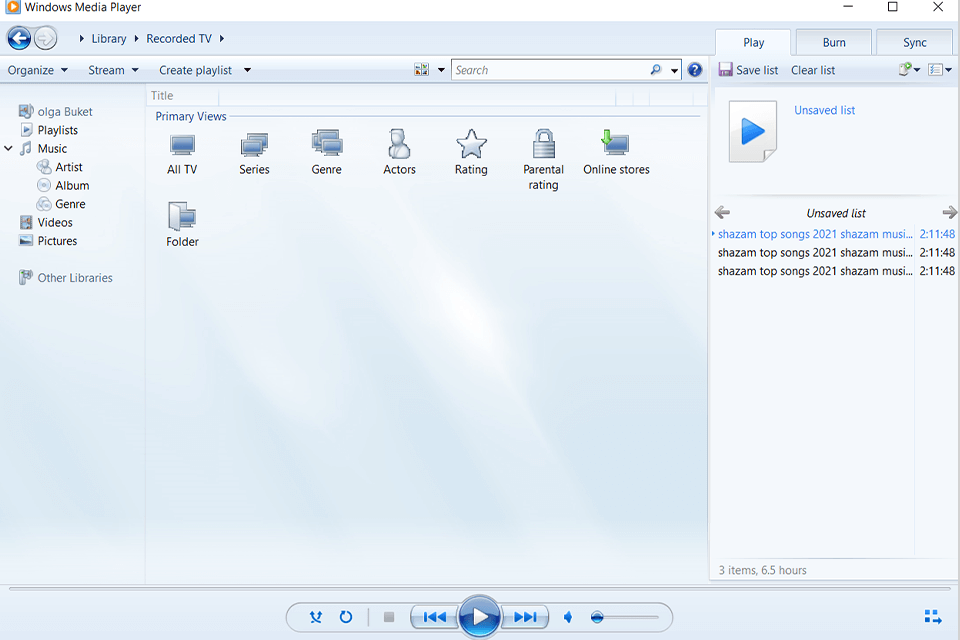This screenshot has width=960, height=640.
Task: Select olga Buket library node
Action: (56, 111)
